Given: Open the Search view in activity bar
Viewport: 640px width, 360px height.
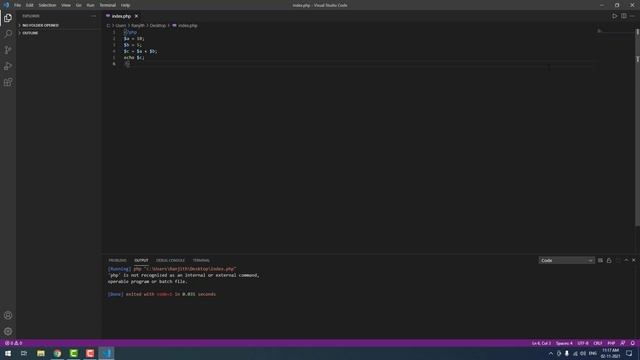Looking at the screenshot, I should (x=8, y=34).
